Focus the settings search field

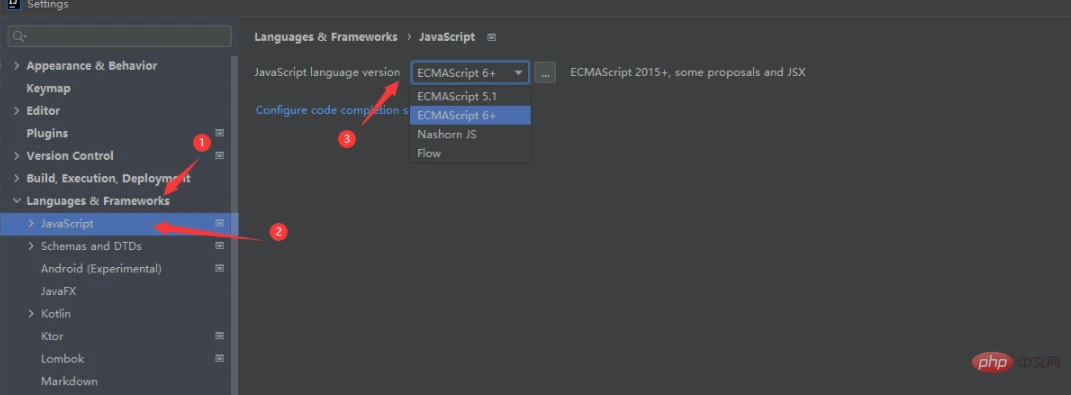tap(120, 36)
